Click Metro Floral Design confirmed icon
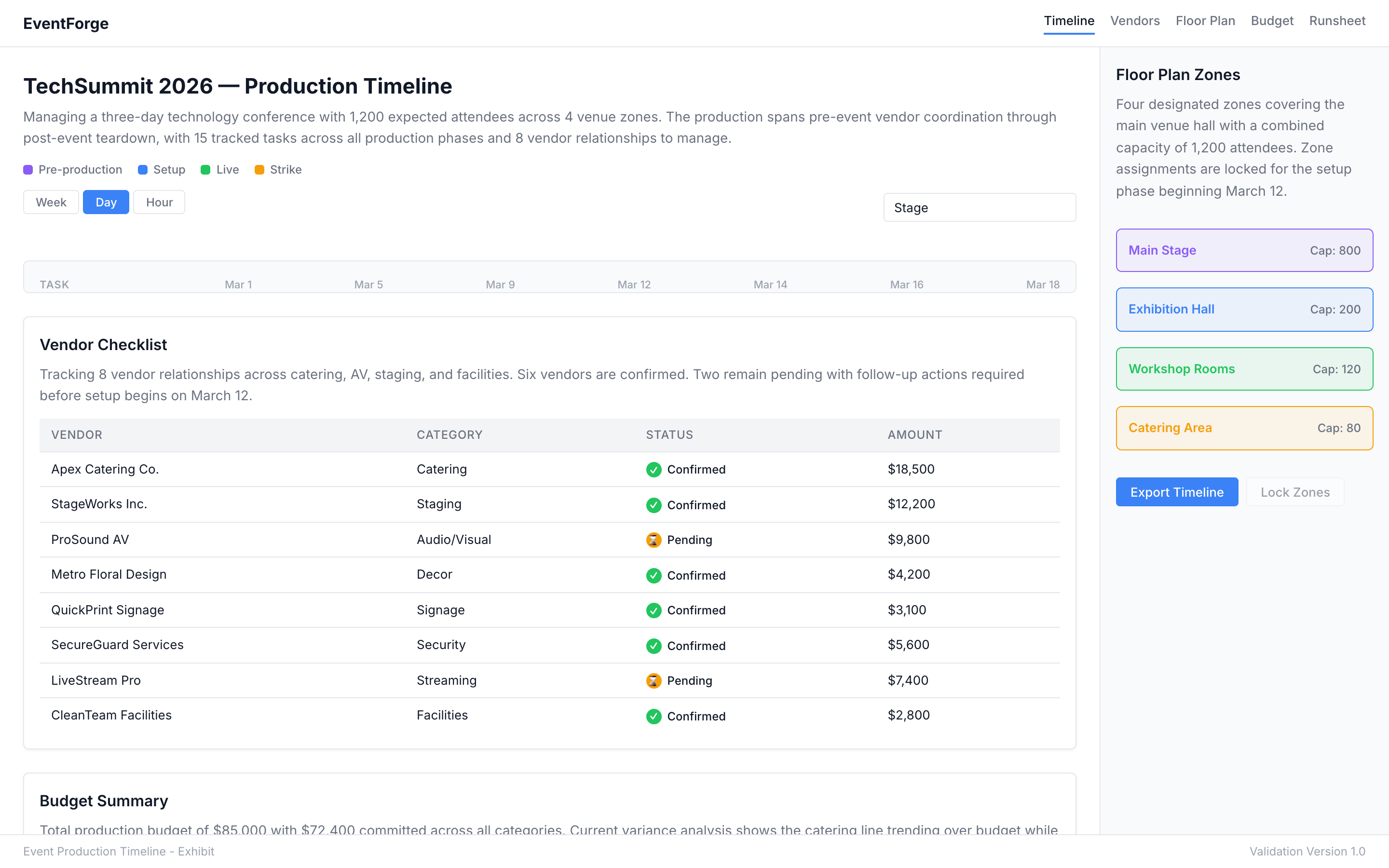 point(653,575)
